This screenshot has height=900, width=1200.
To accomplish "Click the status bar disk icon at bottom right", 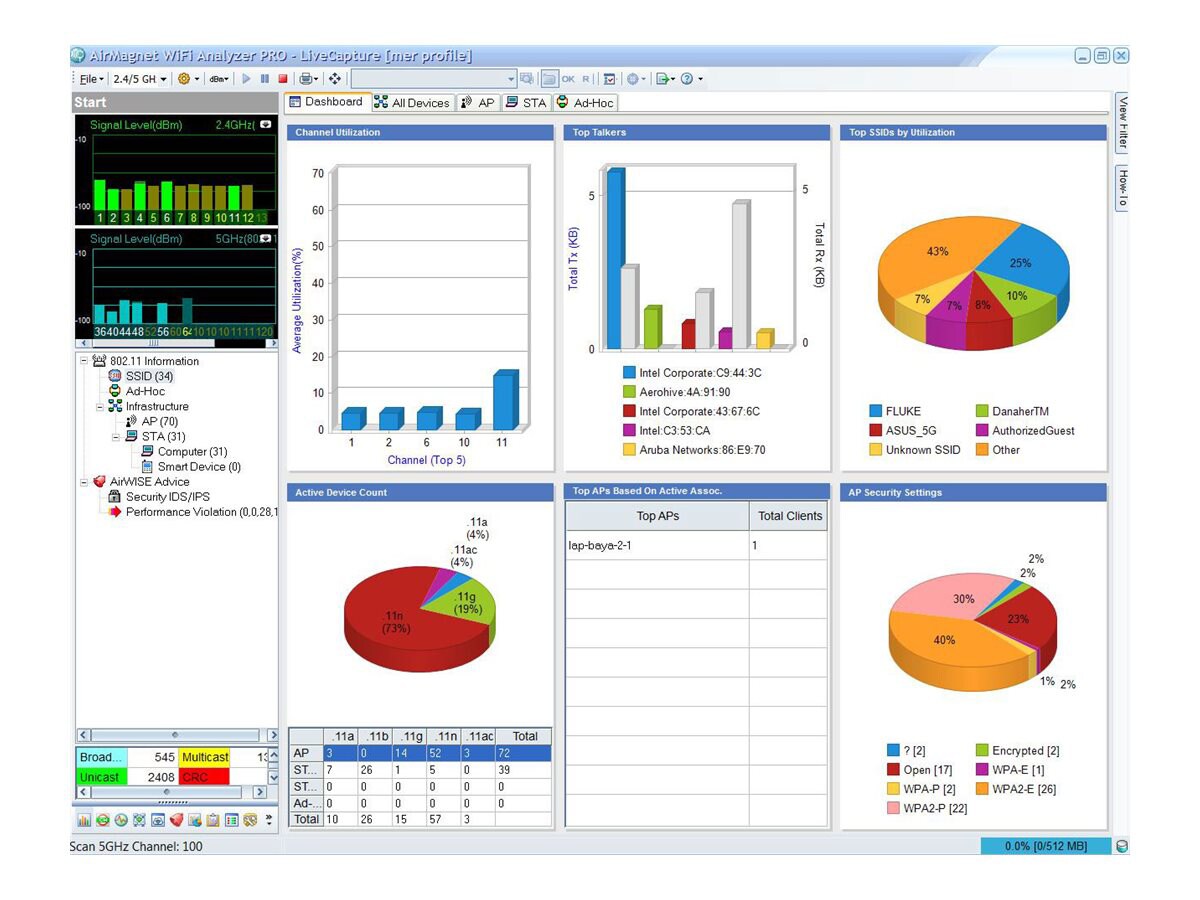I will [x=1122, y=846].
